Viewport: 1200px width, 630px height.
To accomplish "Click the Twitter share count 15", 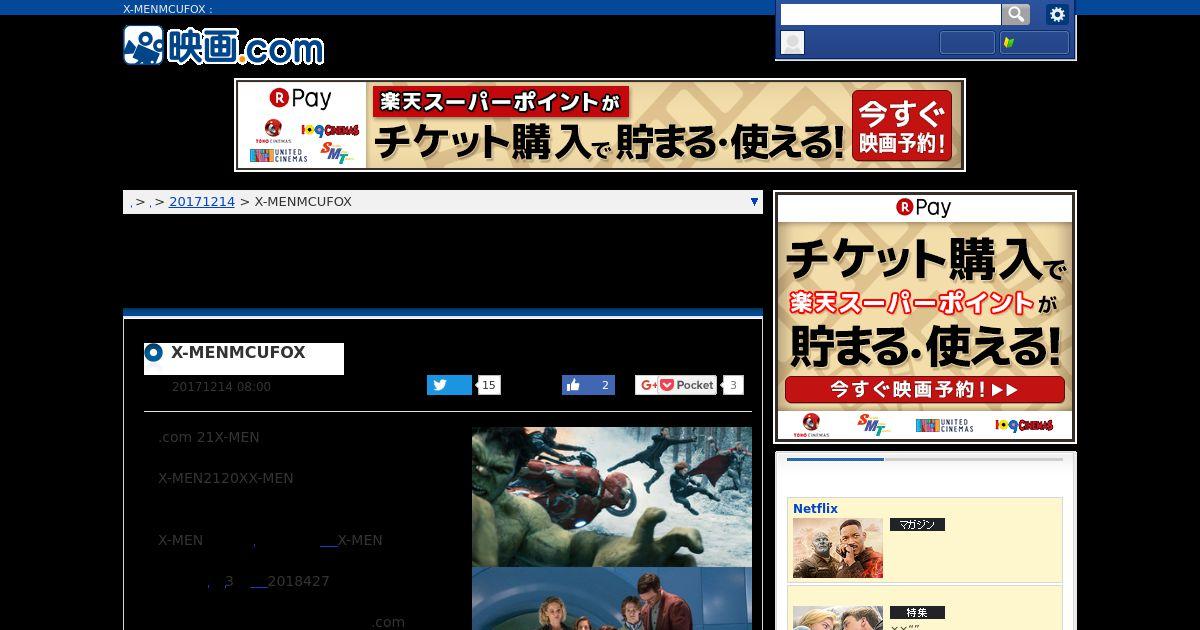I will pos(489,385).
